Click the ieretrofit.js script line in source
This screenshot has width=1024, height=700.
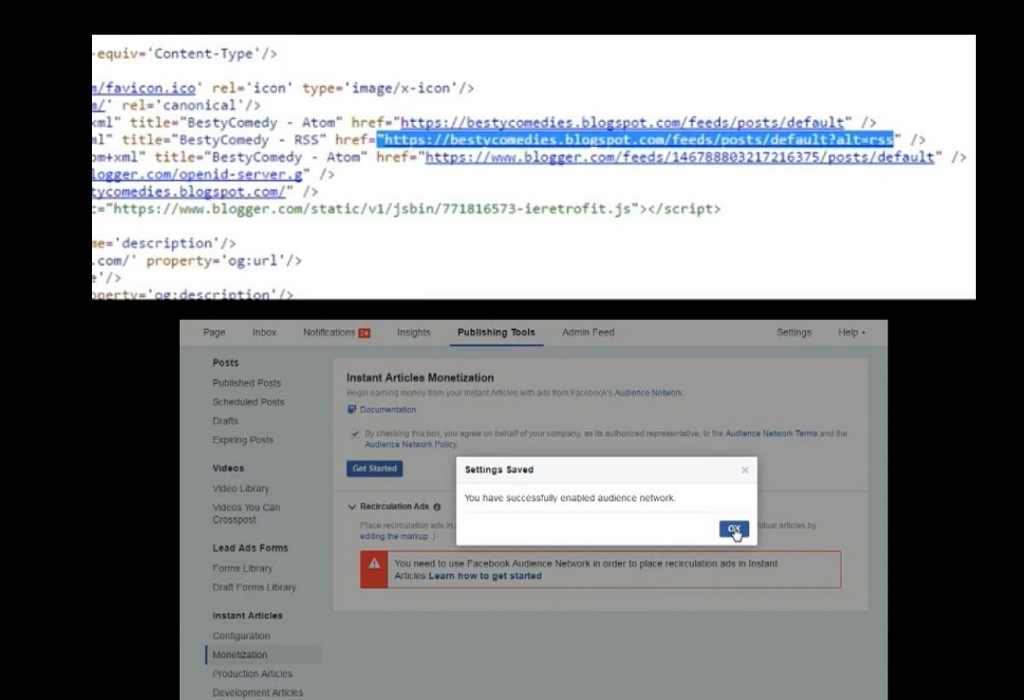click(x=406, y=209)
